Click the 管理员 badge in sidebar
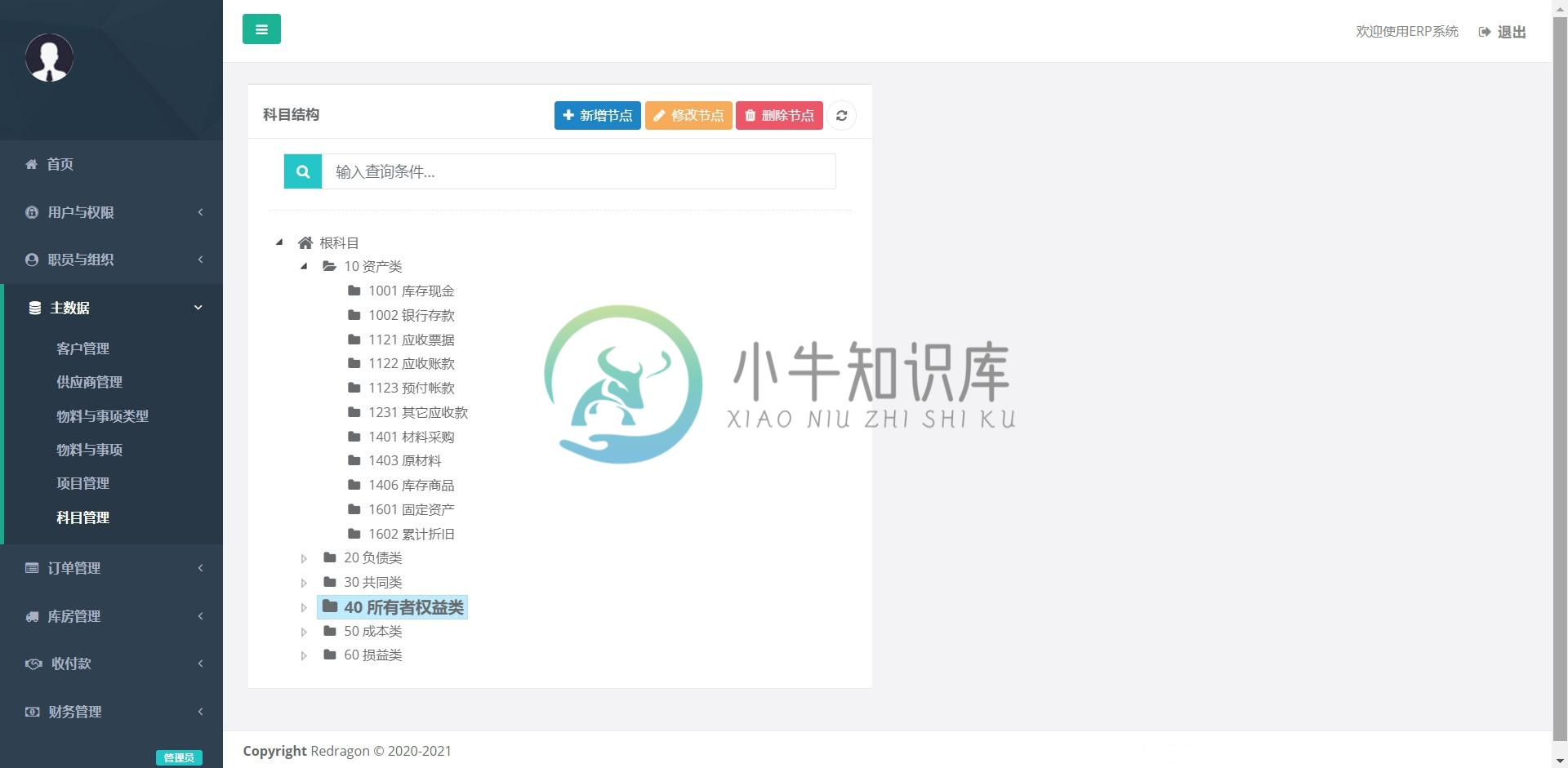This screenshot has width=1568, height=768. pyautogui.click(x=179, y=757)
